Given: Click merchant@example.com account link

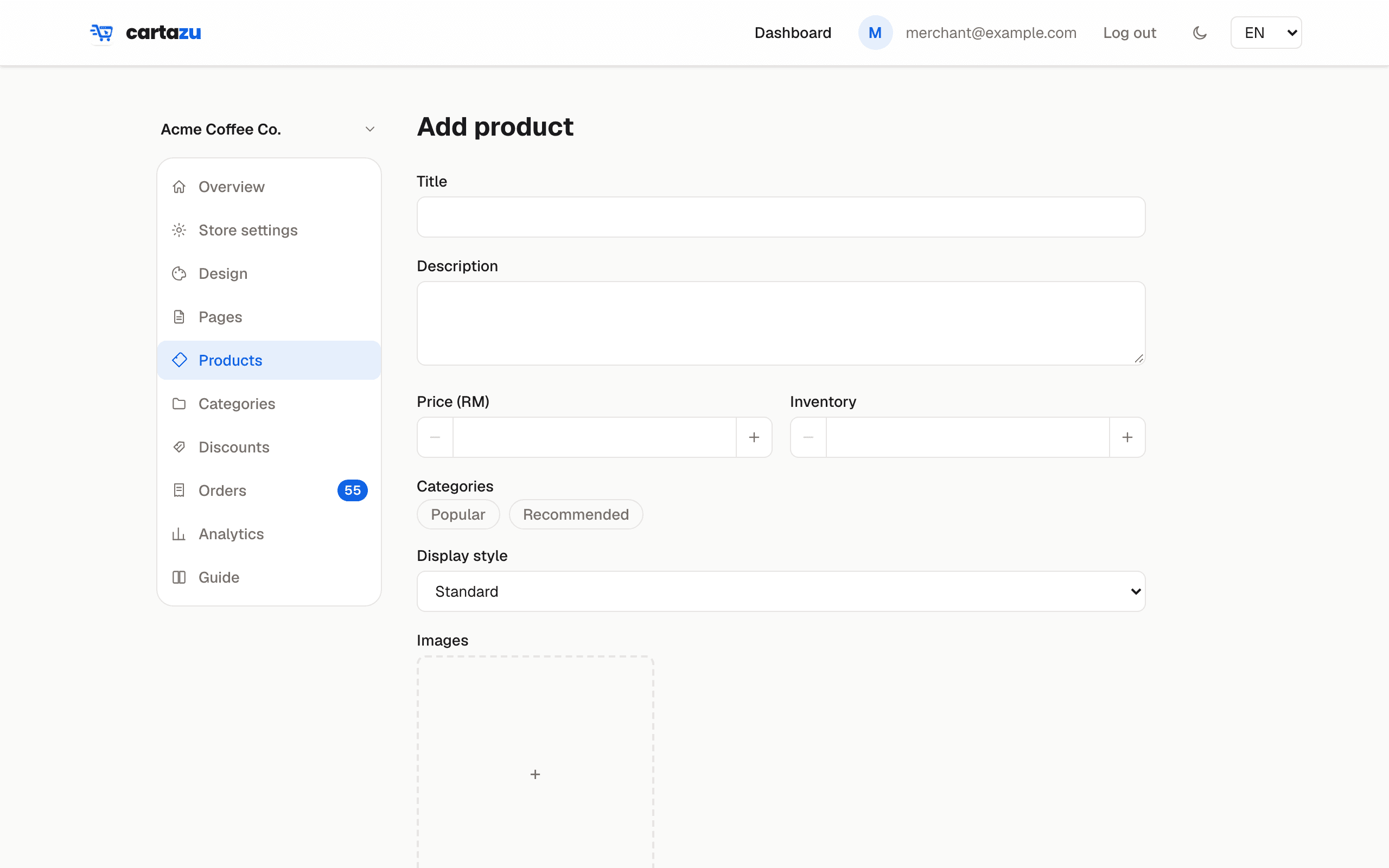Looking at the screenshot, I should [991, 33].
